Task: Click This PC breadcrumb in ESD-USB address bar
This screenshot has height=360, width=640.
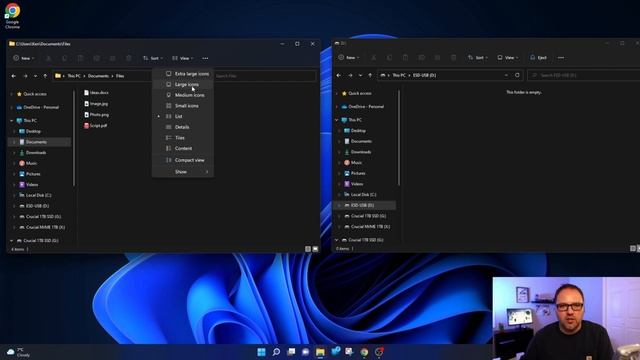Action: coord(399,75)
